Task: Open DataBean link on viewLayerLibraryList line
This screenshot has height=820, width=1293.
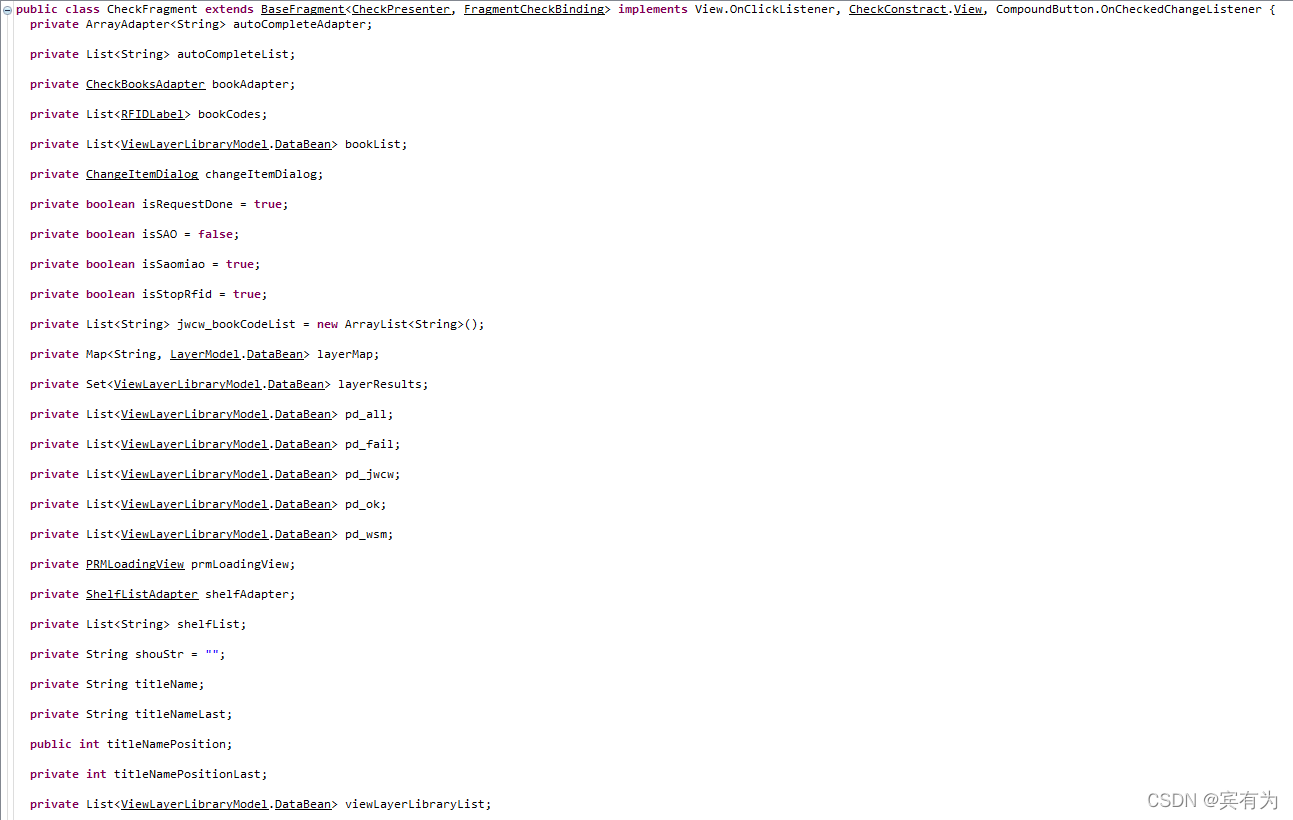Action: 303,804
